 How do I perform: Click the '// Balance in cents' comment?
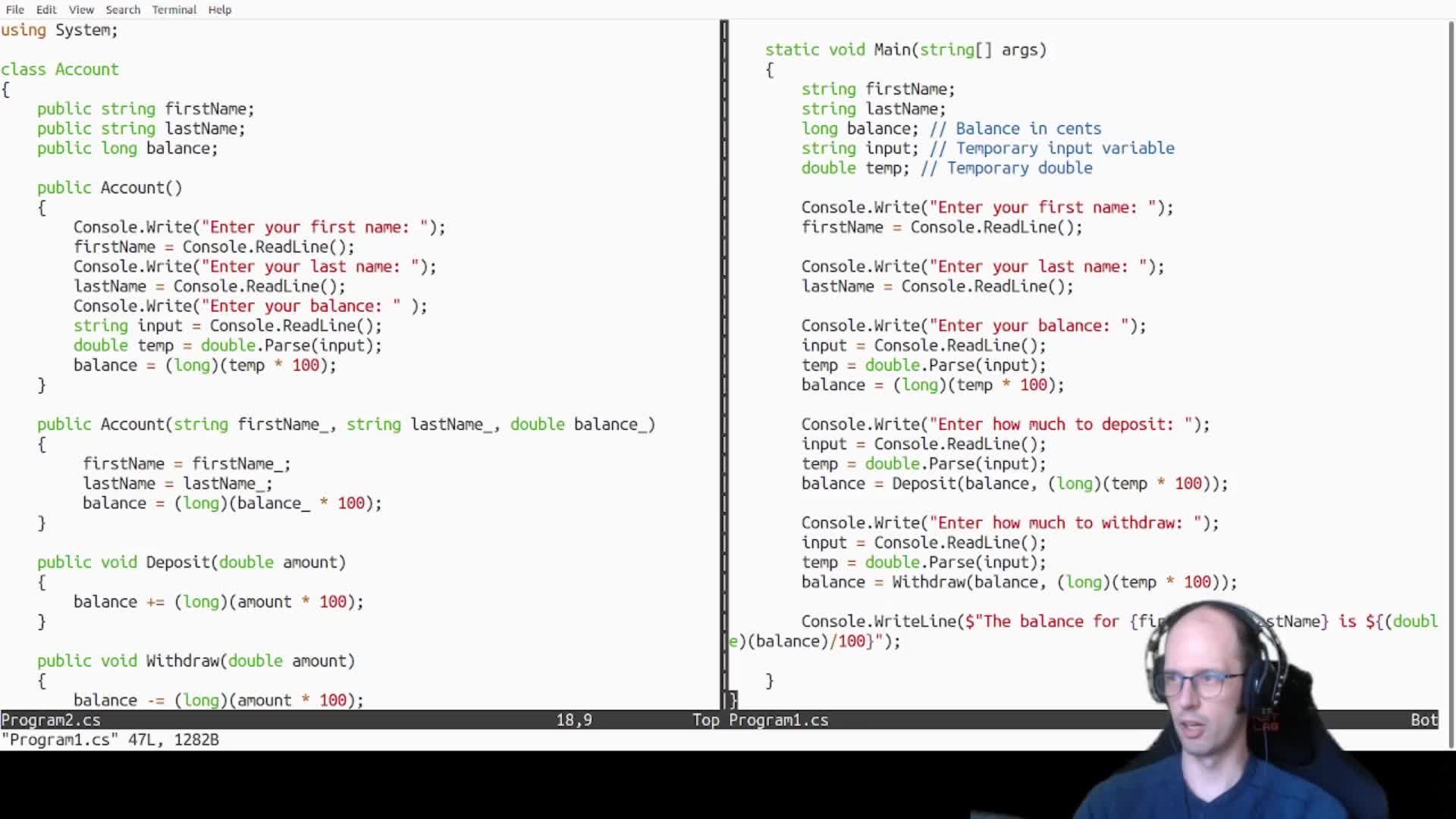1016,129
